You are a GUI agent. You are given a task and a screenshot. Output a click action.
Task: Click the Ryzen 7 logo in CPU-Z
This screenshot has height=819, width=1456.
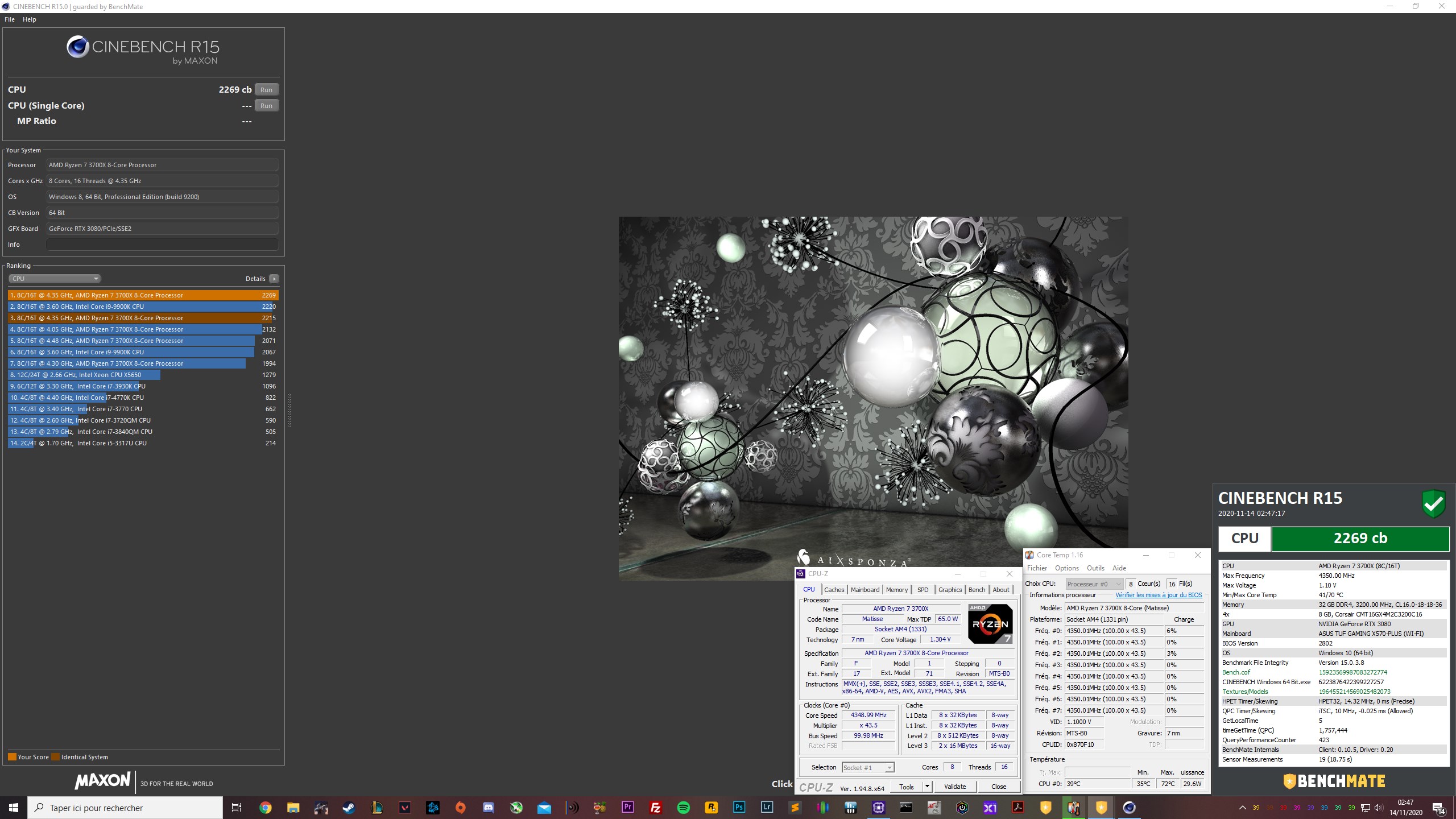click(990, 624)
